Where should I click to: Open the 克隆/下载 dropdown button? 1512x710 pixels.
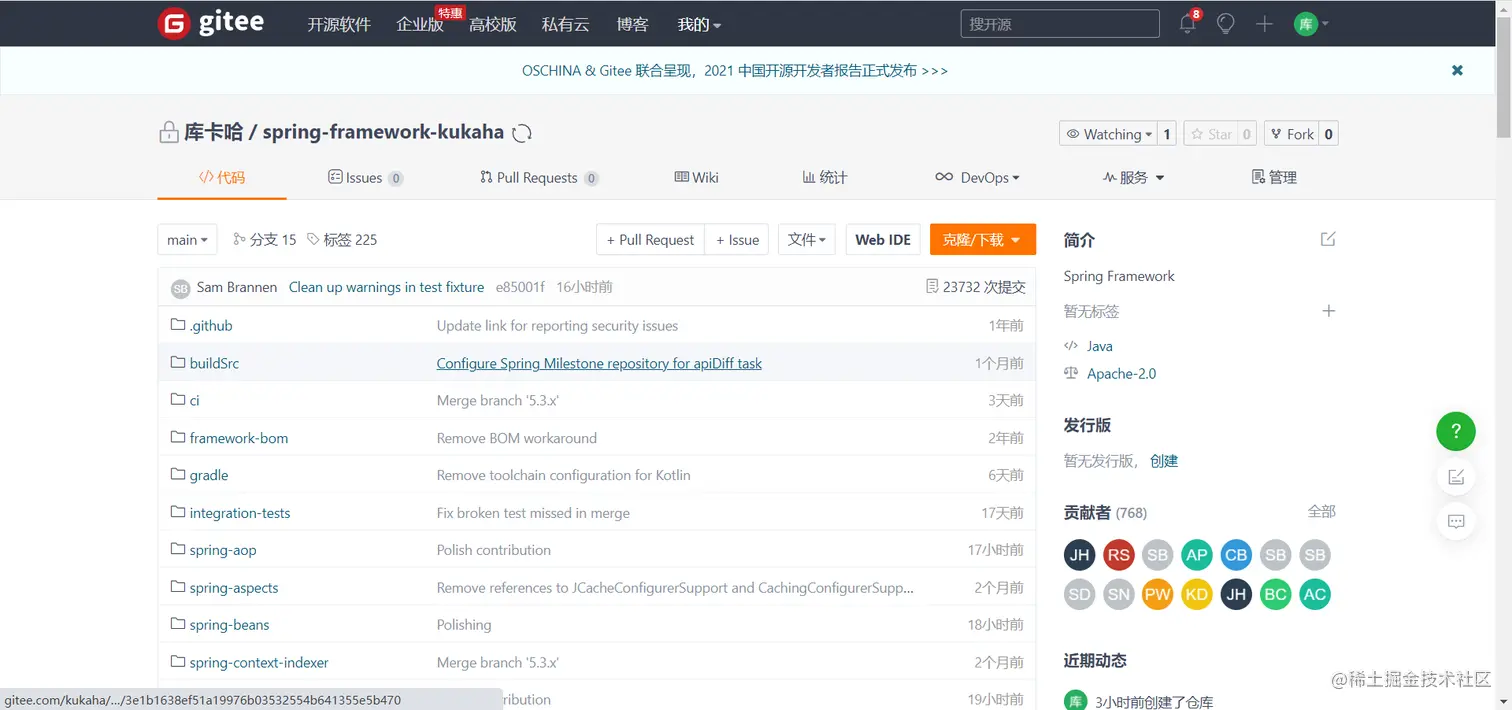(x=983, y=239)
